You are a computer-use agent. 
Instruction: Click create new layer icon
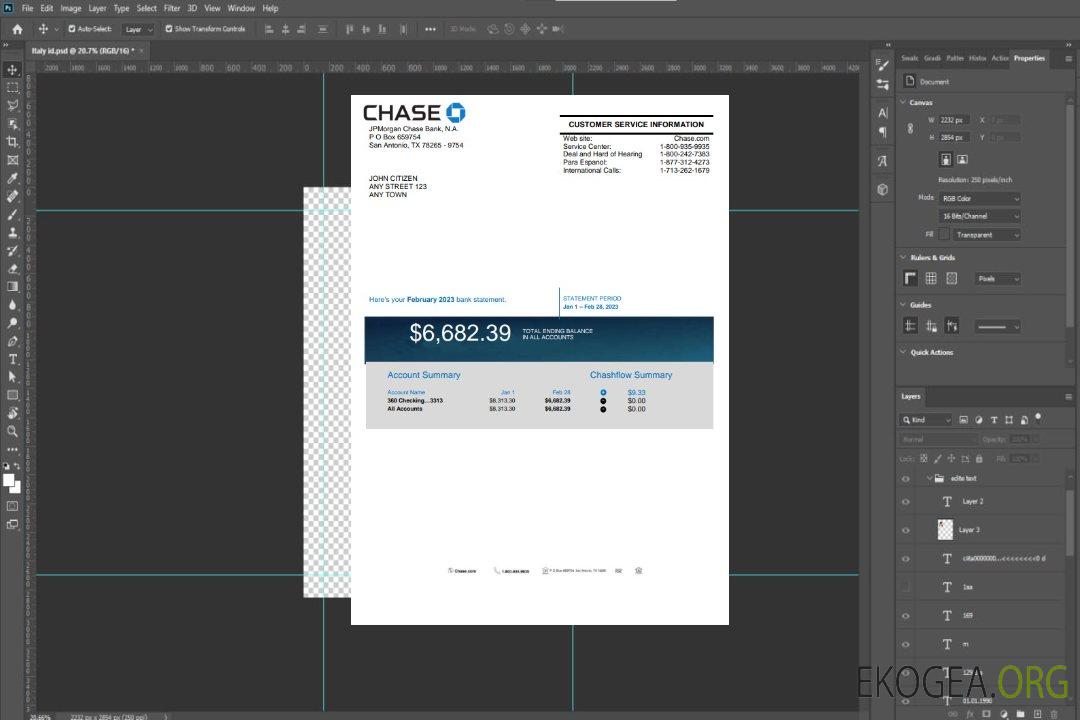point(1037,714)
